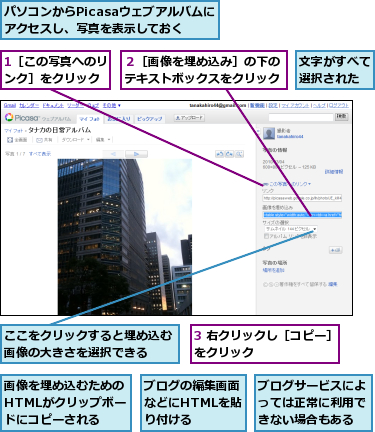Go to the next photo arrow
Screen dimensions: 375x432
pos(136,154)
